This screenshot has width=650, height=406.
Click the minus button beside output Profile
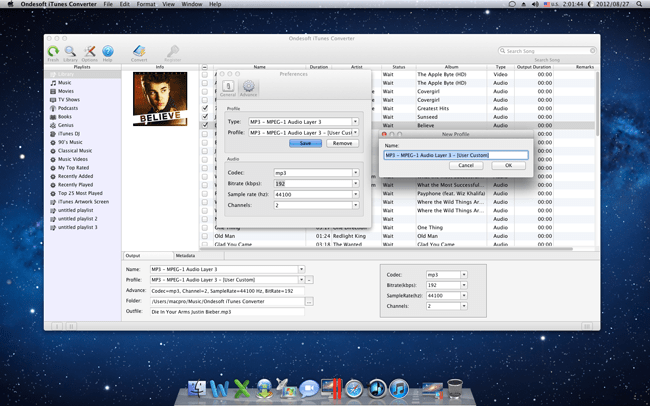(x=309, y=280)
